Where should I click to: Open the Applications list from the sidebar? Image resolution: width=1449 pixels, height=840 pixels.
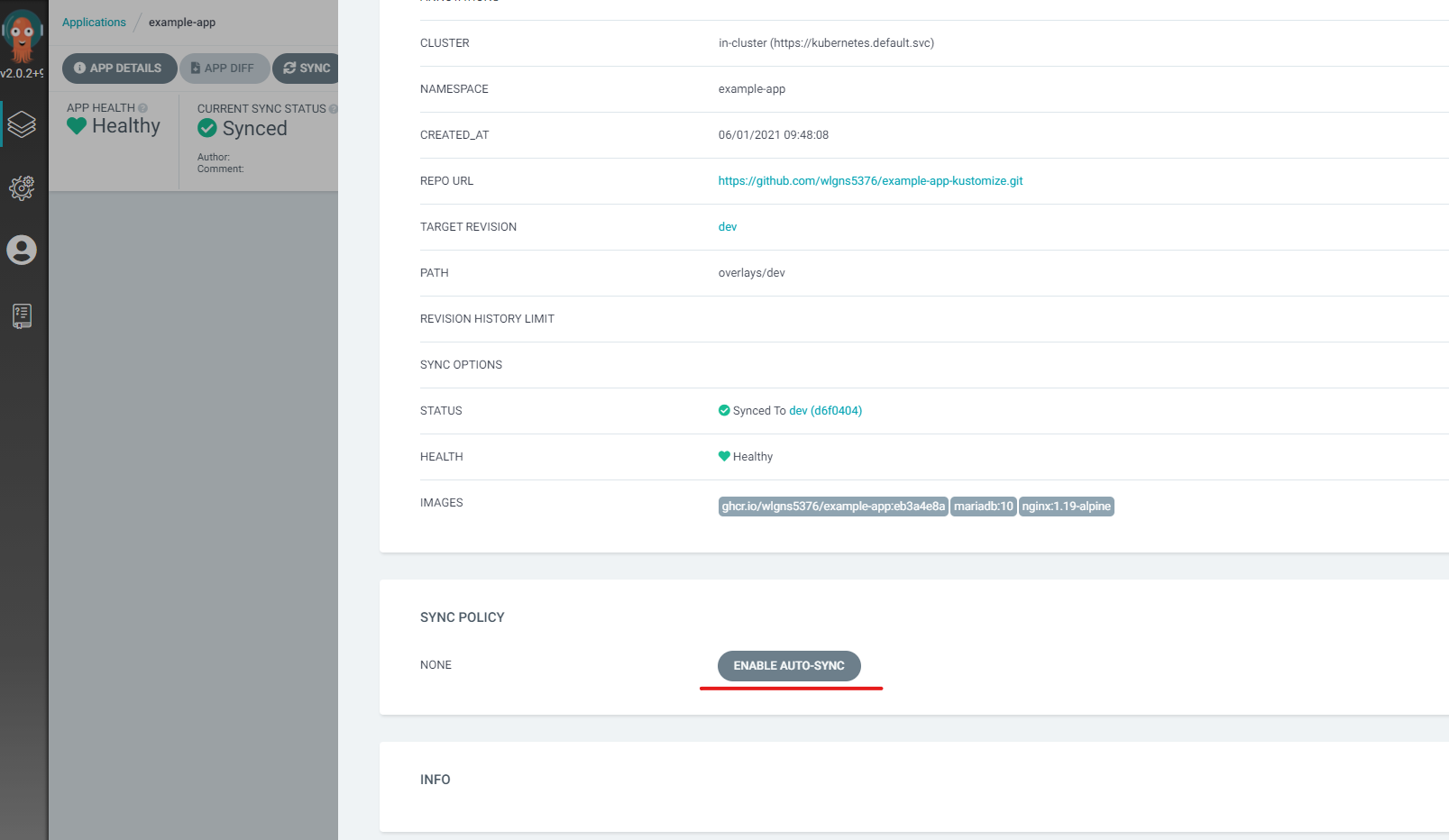(23, 124)
